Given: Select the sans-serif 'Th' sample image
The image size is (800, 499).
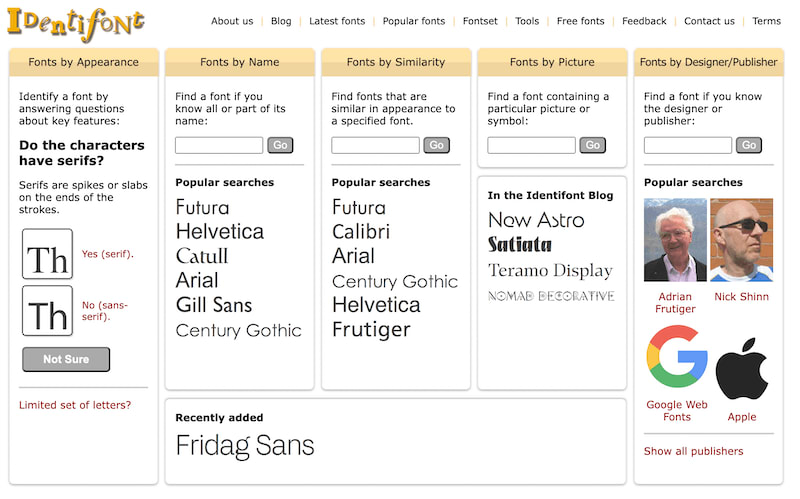Looking at the screenshot, I should (47, 311).
